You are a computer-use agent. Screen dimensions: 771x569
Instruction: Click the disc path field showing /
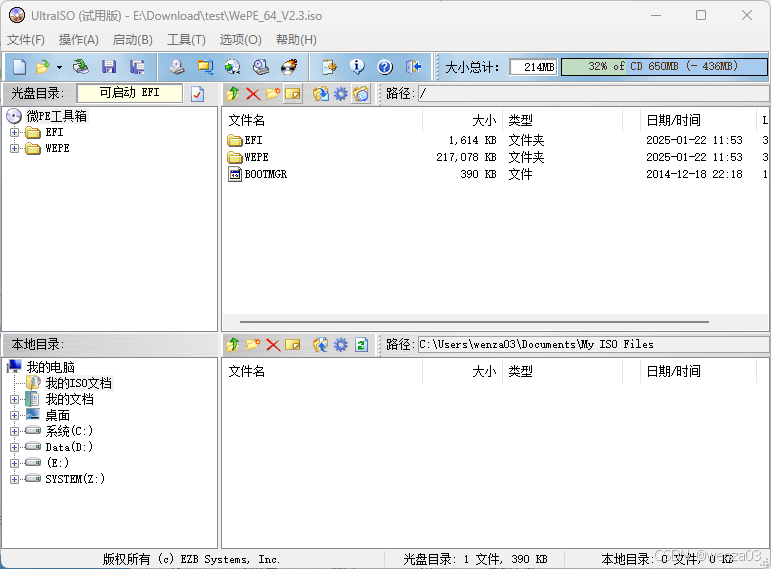(593, 93)
